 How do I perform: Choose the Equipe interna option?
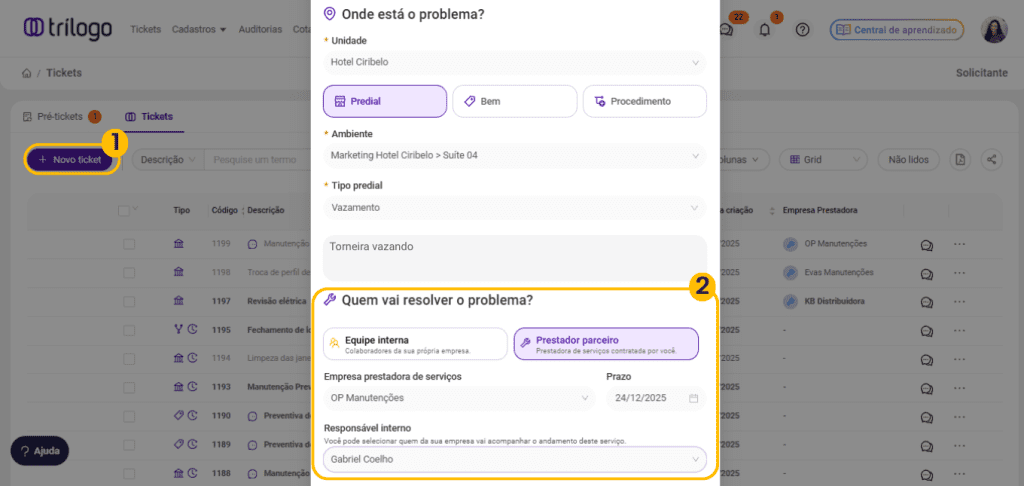415,344
